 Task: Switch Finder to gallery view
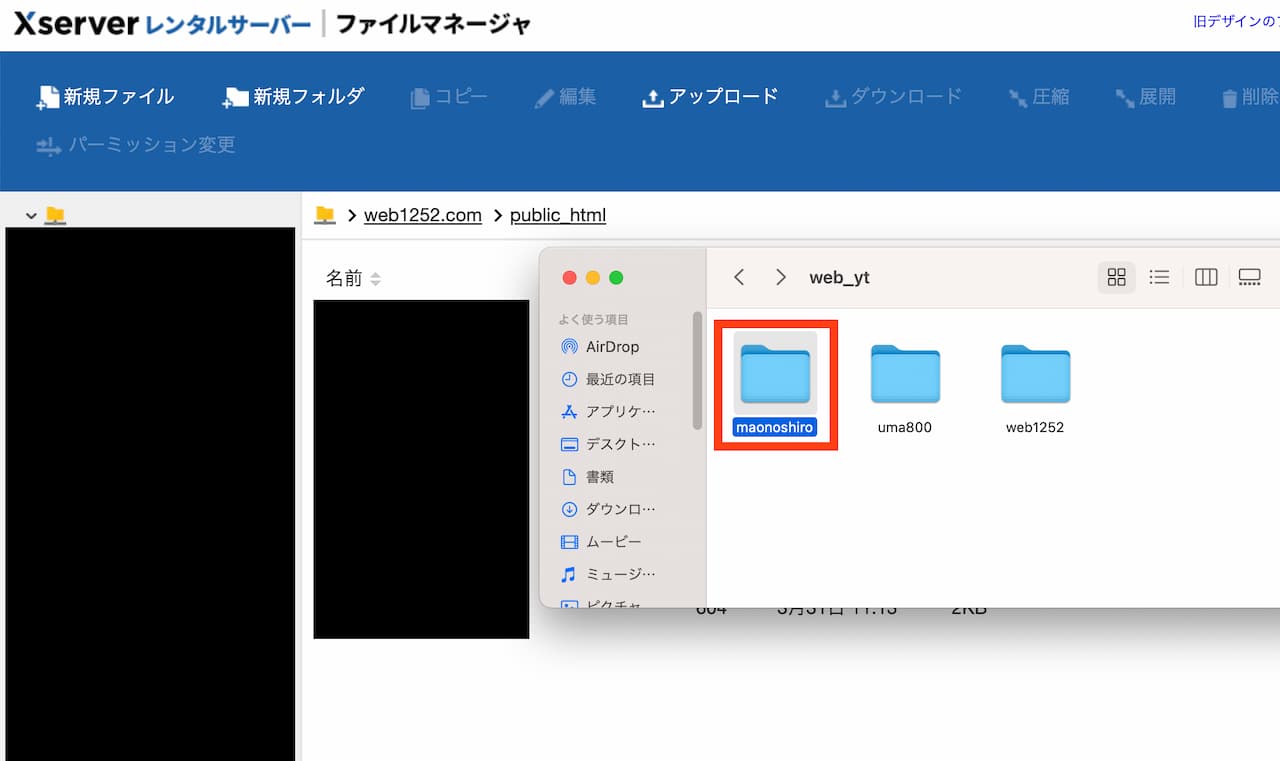[1249, 277]
